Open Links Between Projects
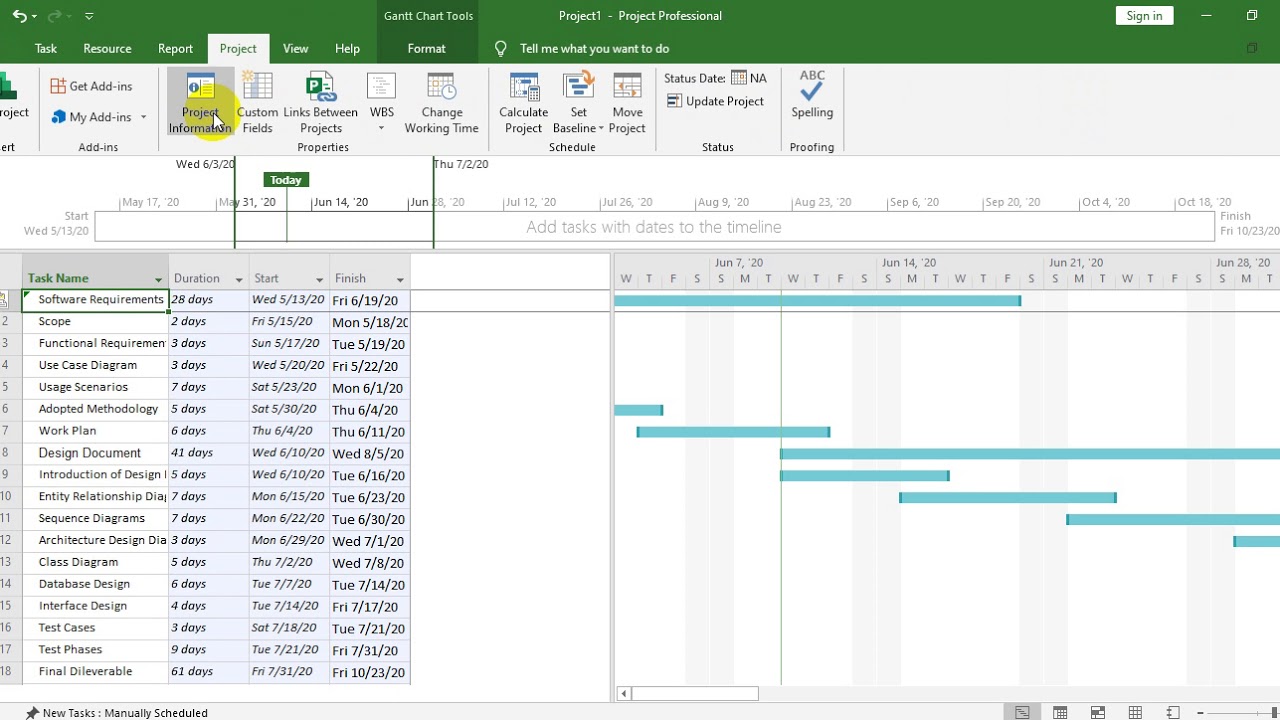The height and width of the screenshot is (720, 1280). click(x=320, y=103)
